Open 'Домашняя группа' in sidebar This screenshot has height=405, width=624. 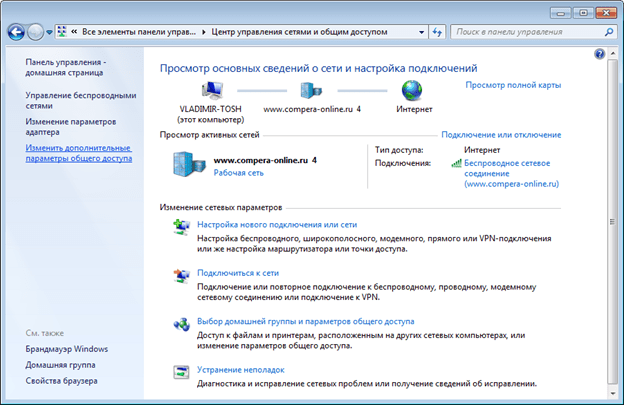60,365
